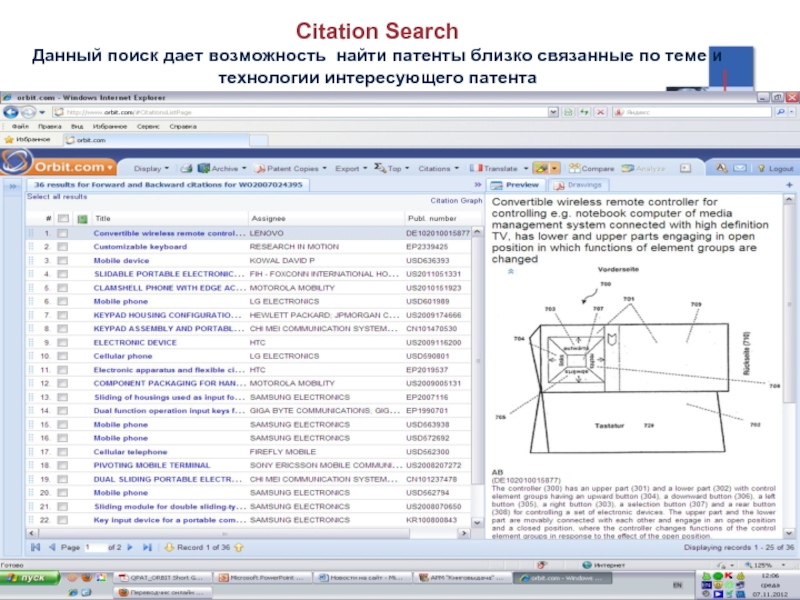The image size is (800, 600).
Task: Click the next record up-arrow icon
Action: point(238,547)
